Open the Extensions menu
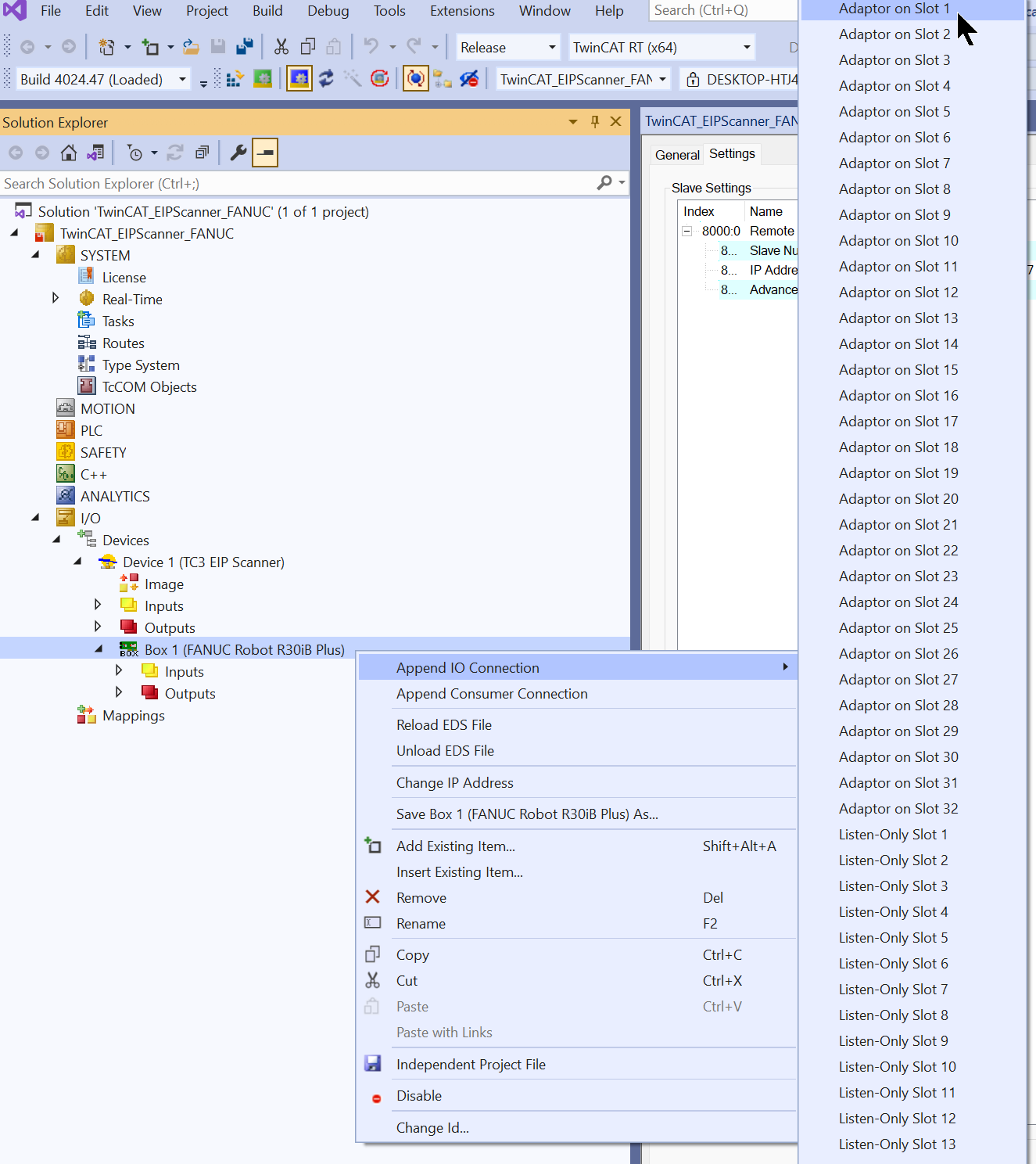The height and width of the screenshot is (1164, 1036). pos(462,11)
